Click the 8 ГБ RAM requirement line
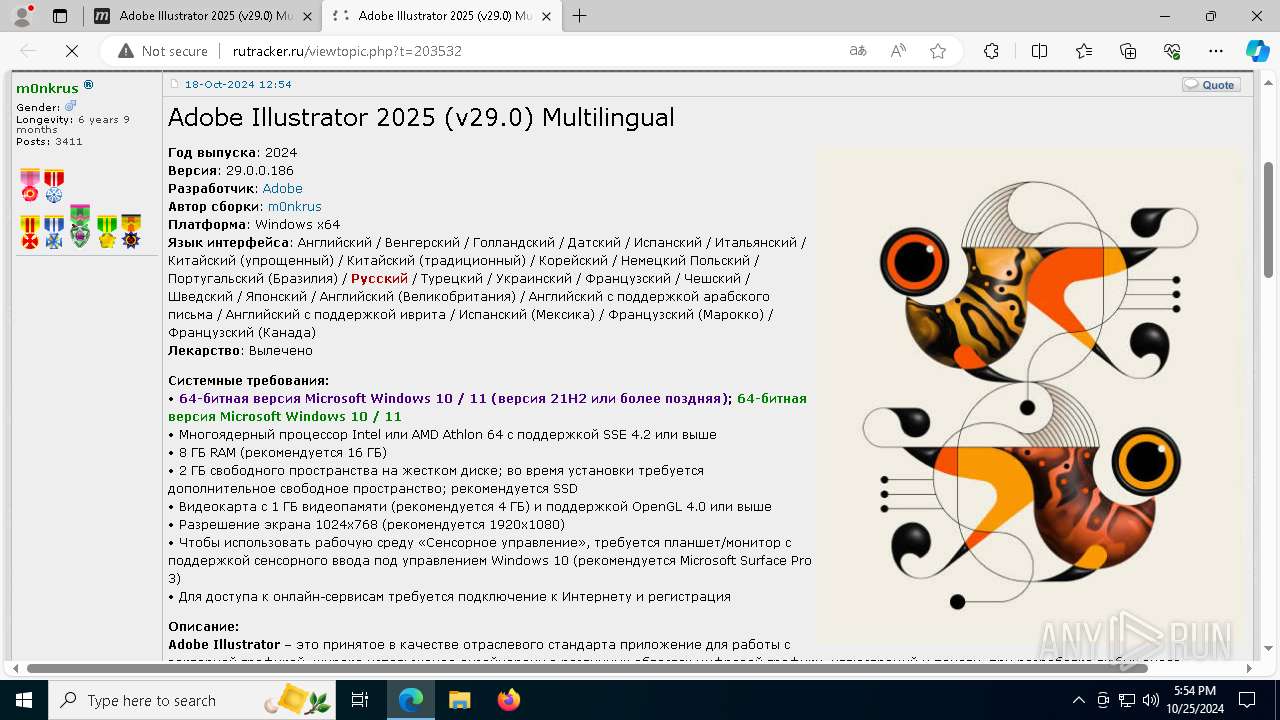 278,453
